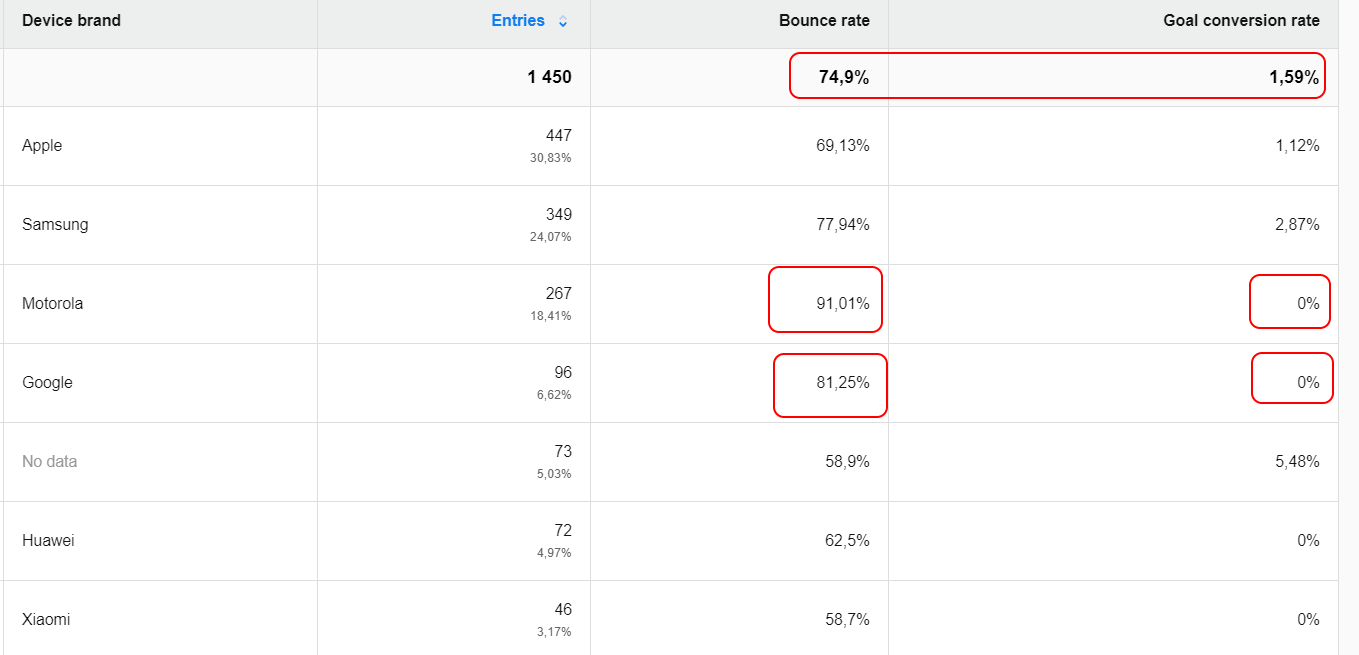Click the Bounce rate column header
The width and height of the screenshot is (1359, 655).
(x=824, y=21)
